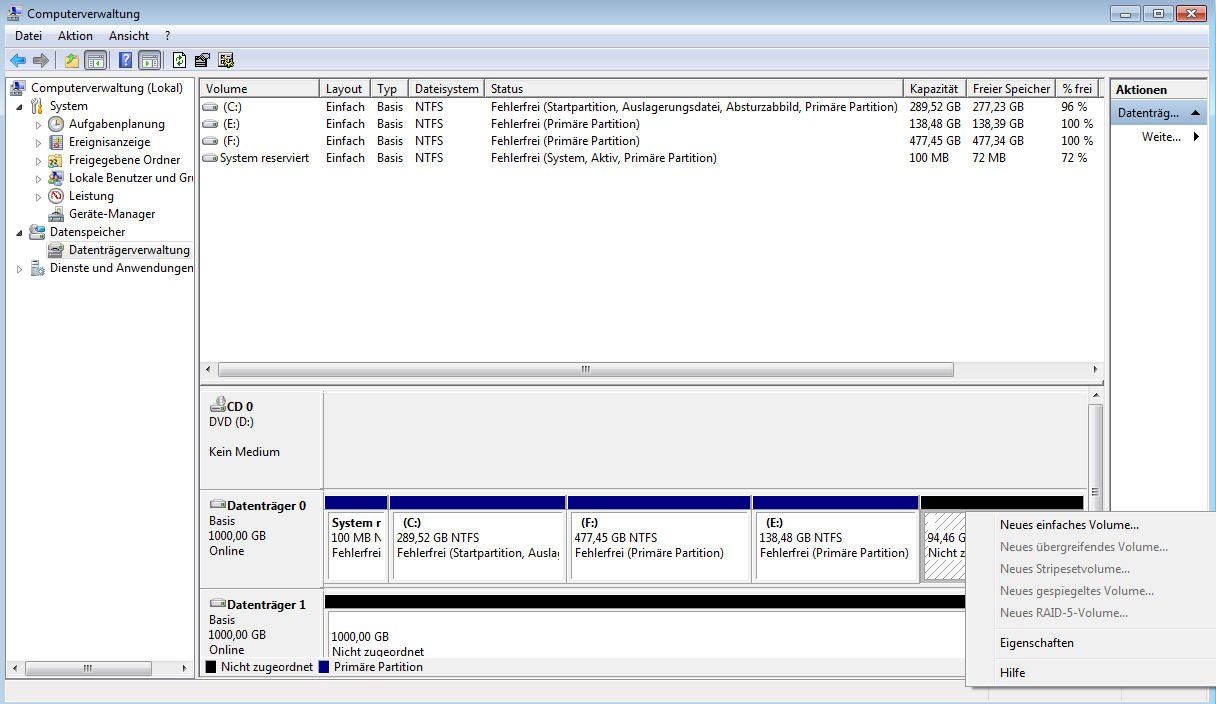Click the Dienste und Anwendungen icon
The width and height of the screenshot is (1216, 704).
coord(38,268)
